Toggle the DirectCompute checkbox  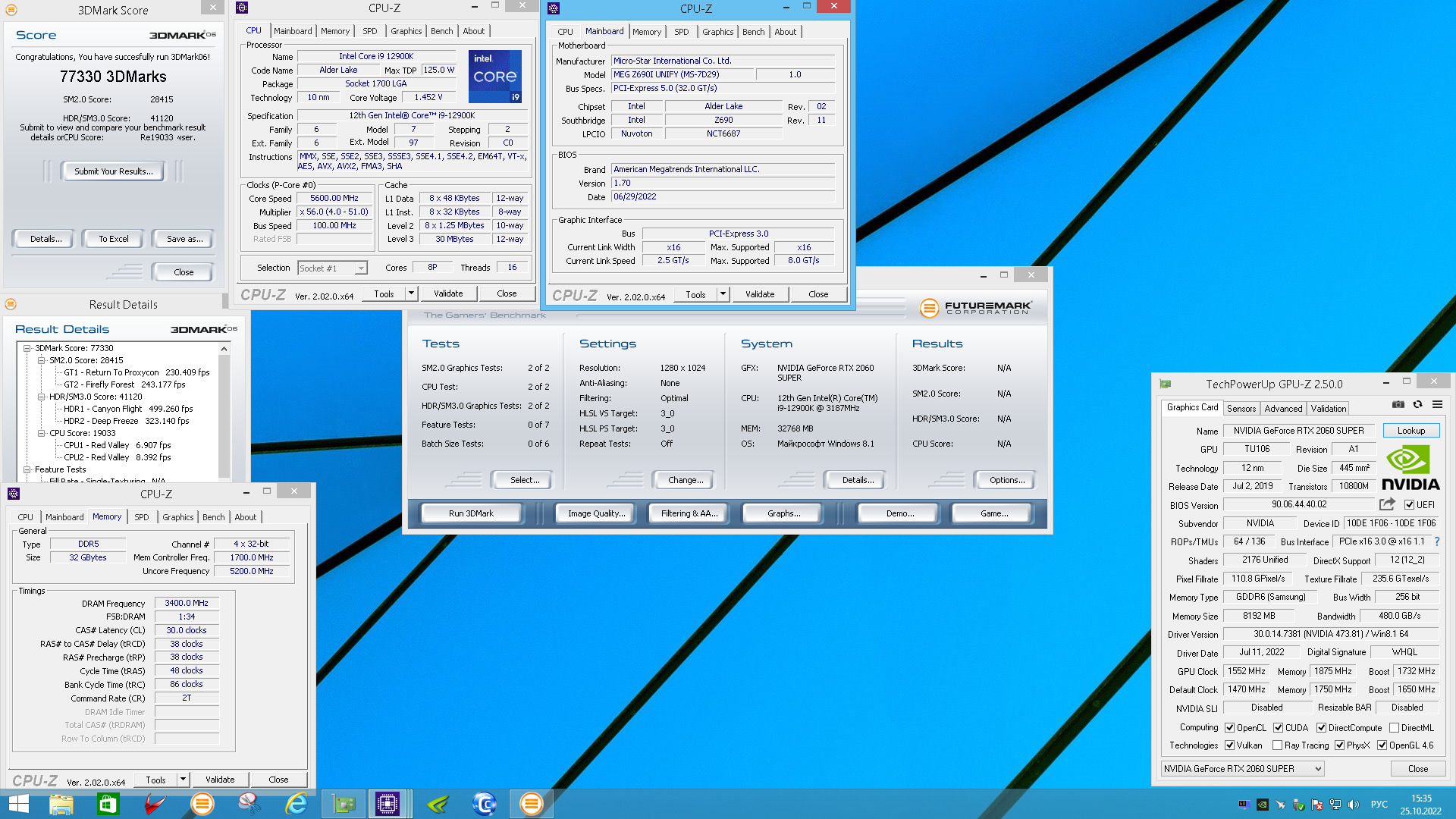[x=1321, y=728]
